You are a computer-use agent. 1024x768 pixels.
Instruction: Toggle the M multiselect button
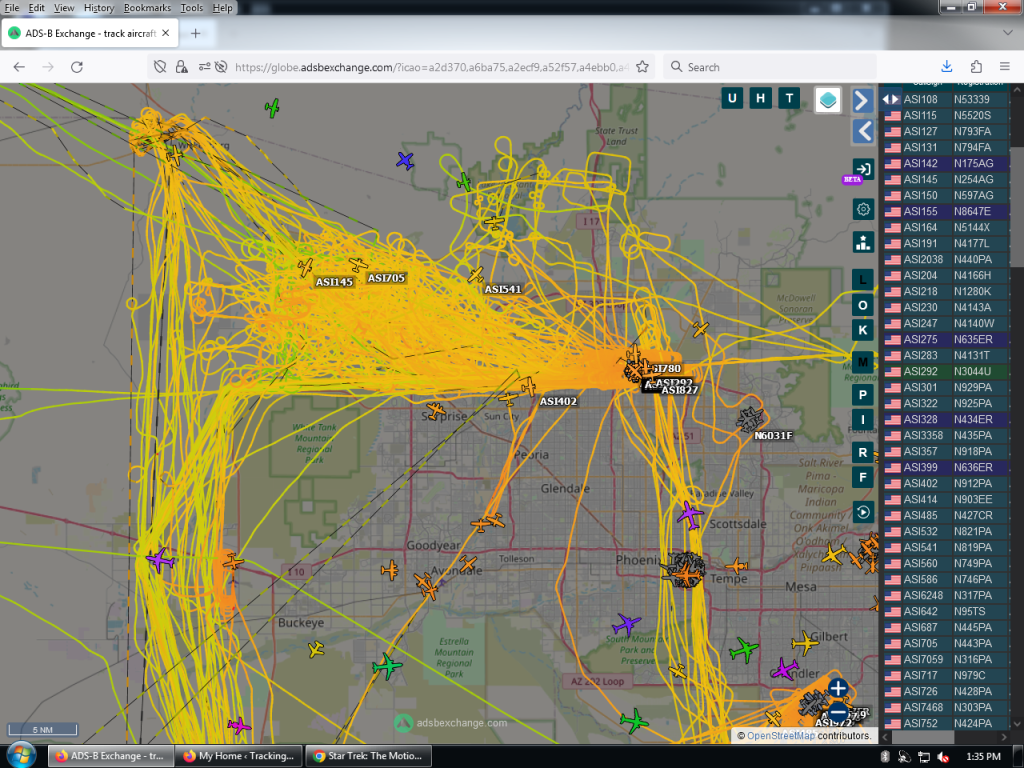[863, 362]
